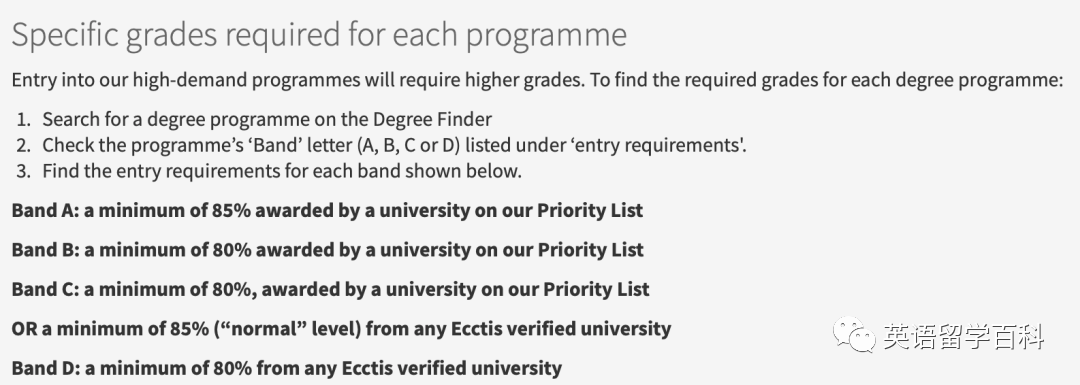Open Priority List in the Band A line
Screen dimensions: 1080x385
[590, 210]
